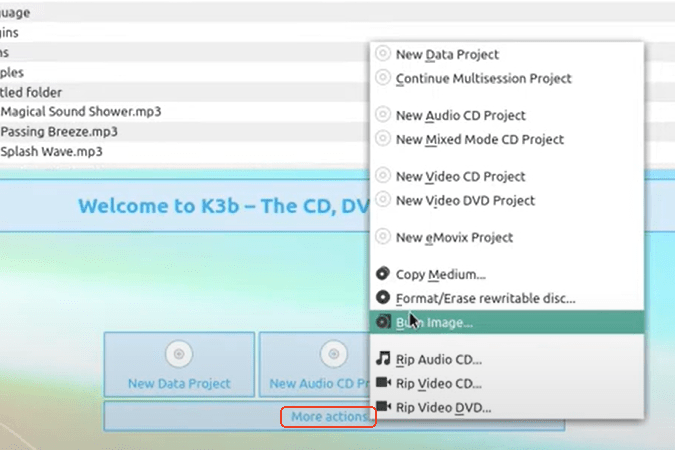Viewport: 675px width, 450px height.
Task: Click the camera icon for Rip Video DVD
Action: pos(383,407)
